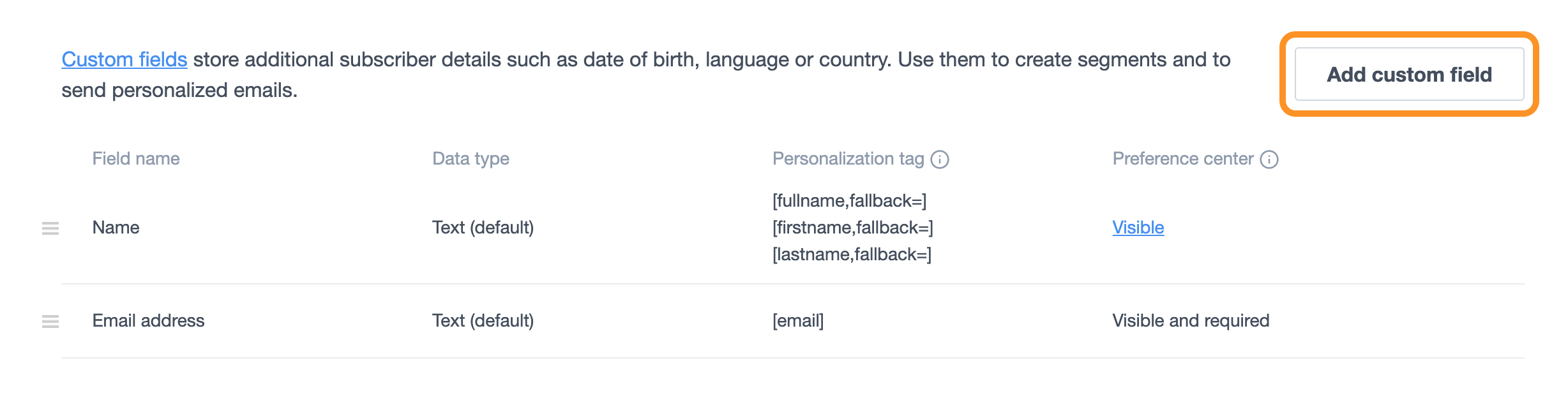Image resolution: width=1568 pixels, height=407 pixels.
Task: Open the Visible link for Name
Action: coord(1138,227)
